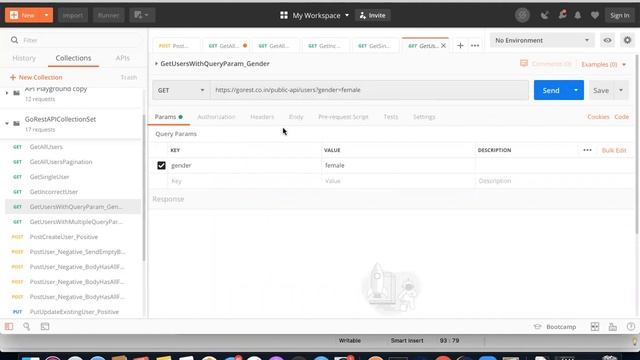Open the PutUpdateExistingUser_Positive request
Screen dimensions: 640x360
[x=74, y=312]
